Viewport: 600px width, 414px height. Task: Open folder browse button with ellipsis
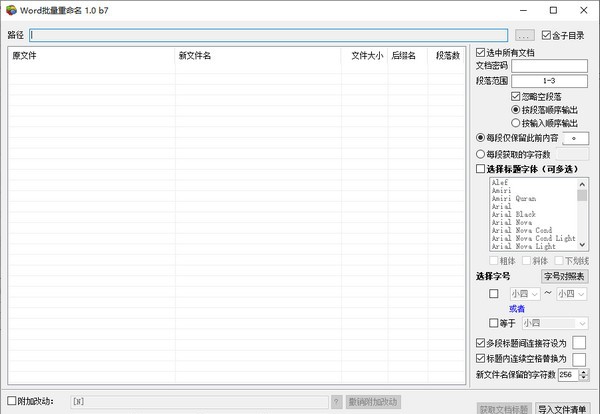[525, 35]
